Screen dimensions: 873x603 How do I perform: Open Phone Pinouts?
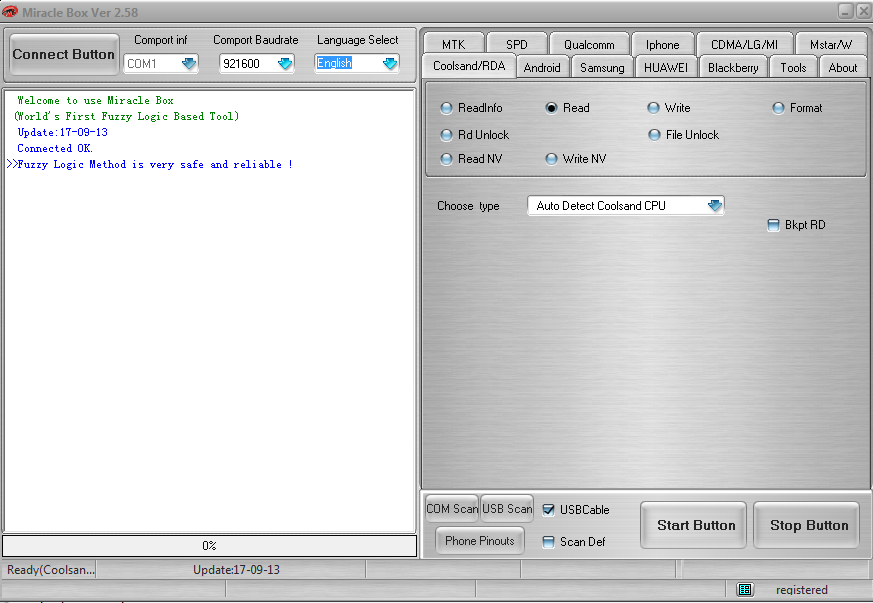pyautogui.click(x=479, y=541)
